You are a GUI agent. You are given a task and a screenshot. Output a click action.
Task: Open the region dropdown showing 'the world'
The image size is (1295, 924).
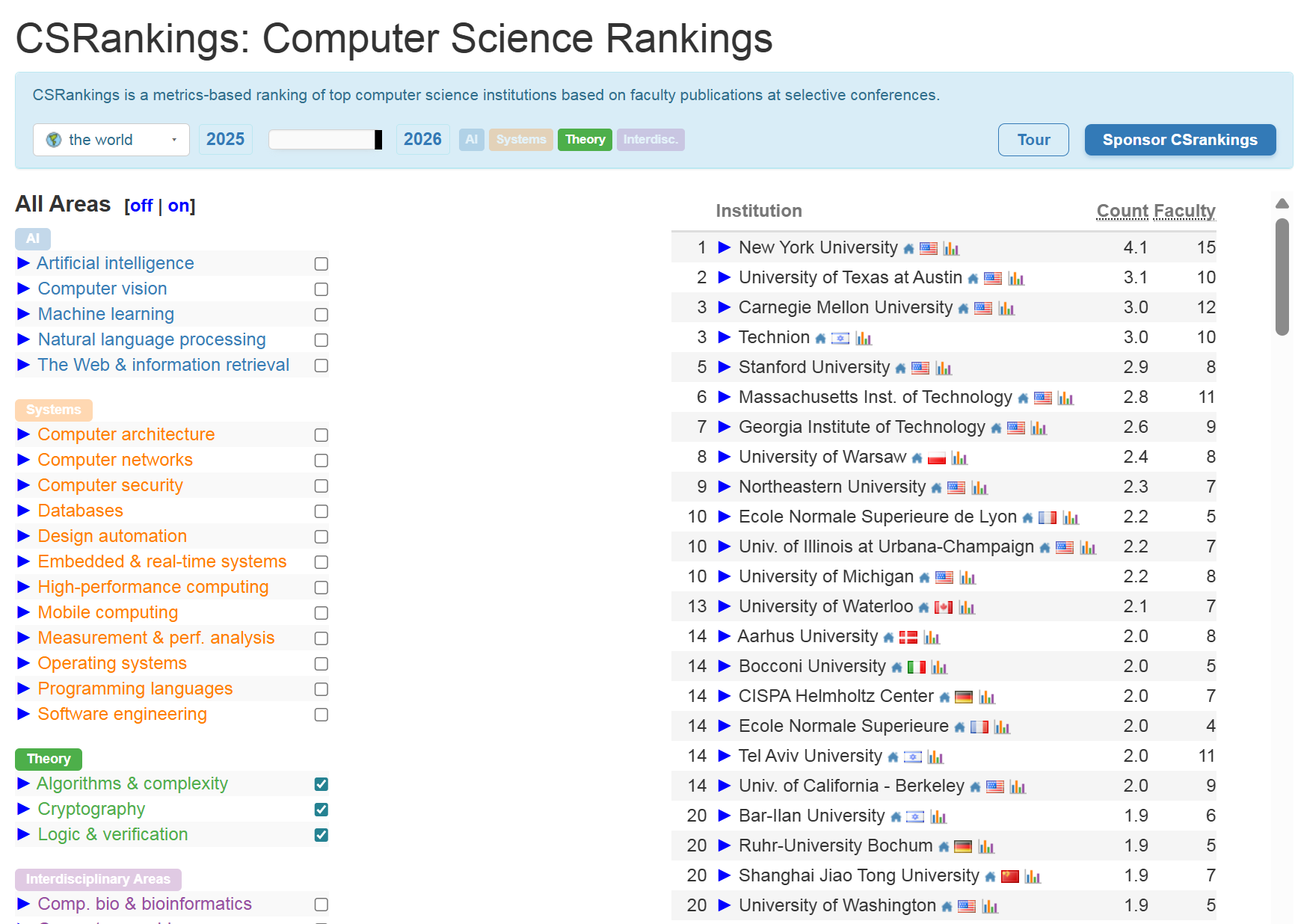tap(111, 140)
